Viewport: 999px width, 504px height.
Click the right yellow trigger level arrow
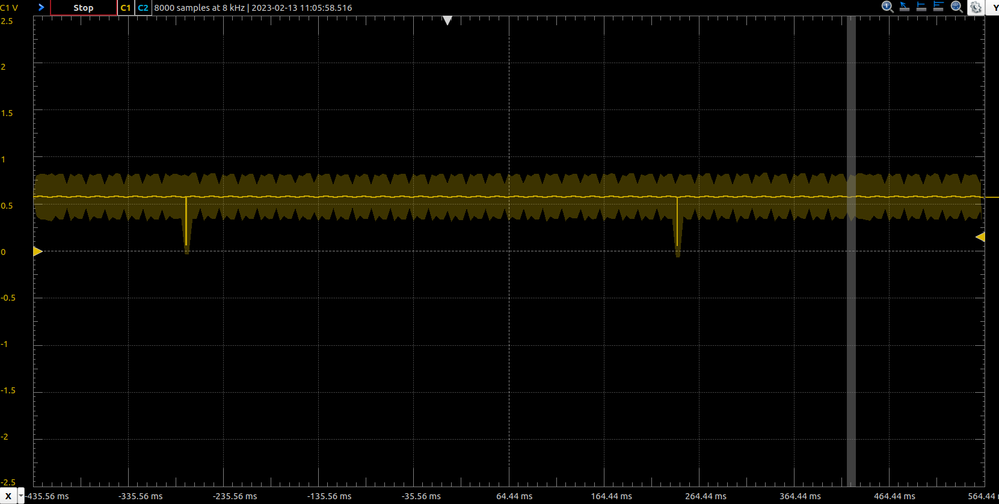tap(981, 237)
